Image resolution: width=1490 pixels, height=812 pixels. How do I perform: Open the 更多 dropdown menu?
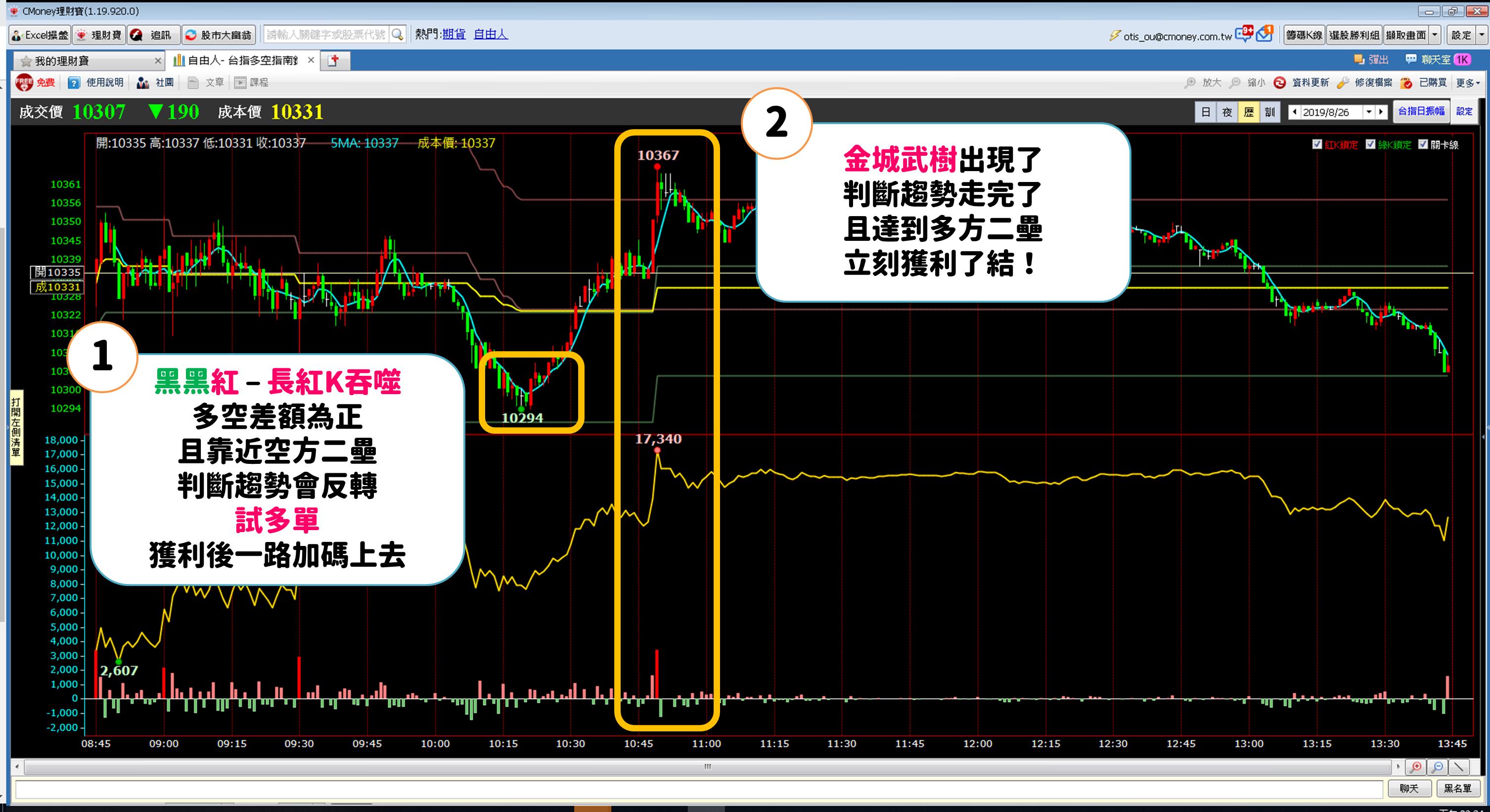click(1466, 82)
